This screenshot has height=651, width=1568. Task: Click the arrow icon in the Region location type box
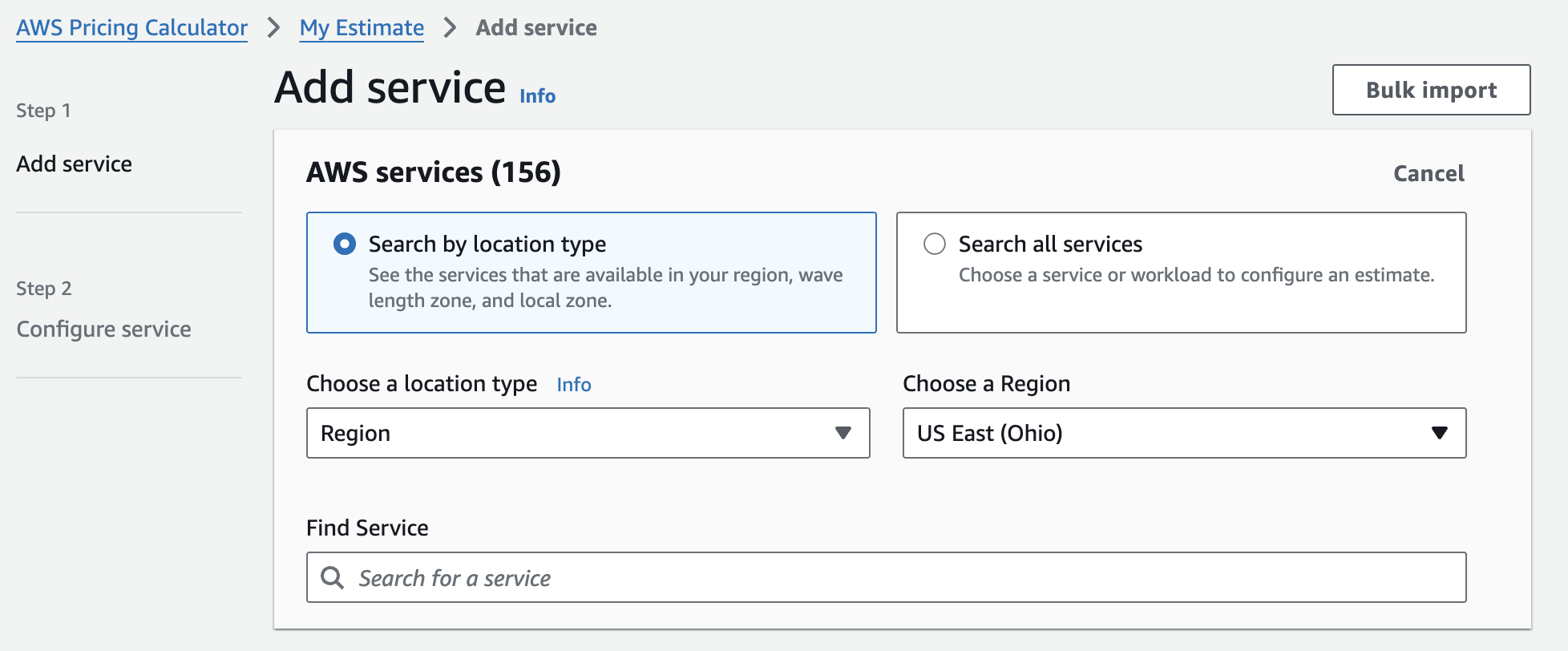coord(843,433)
